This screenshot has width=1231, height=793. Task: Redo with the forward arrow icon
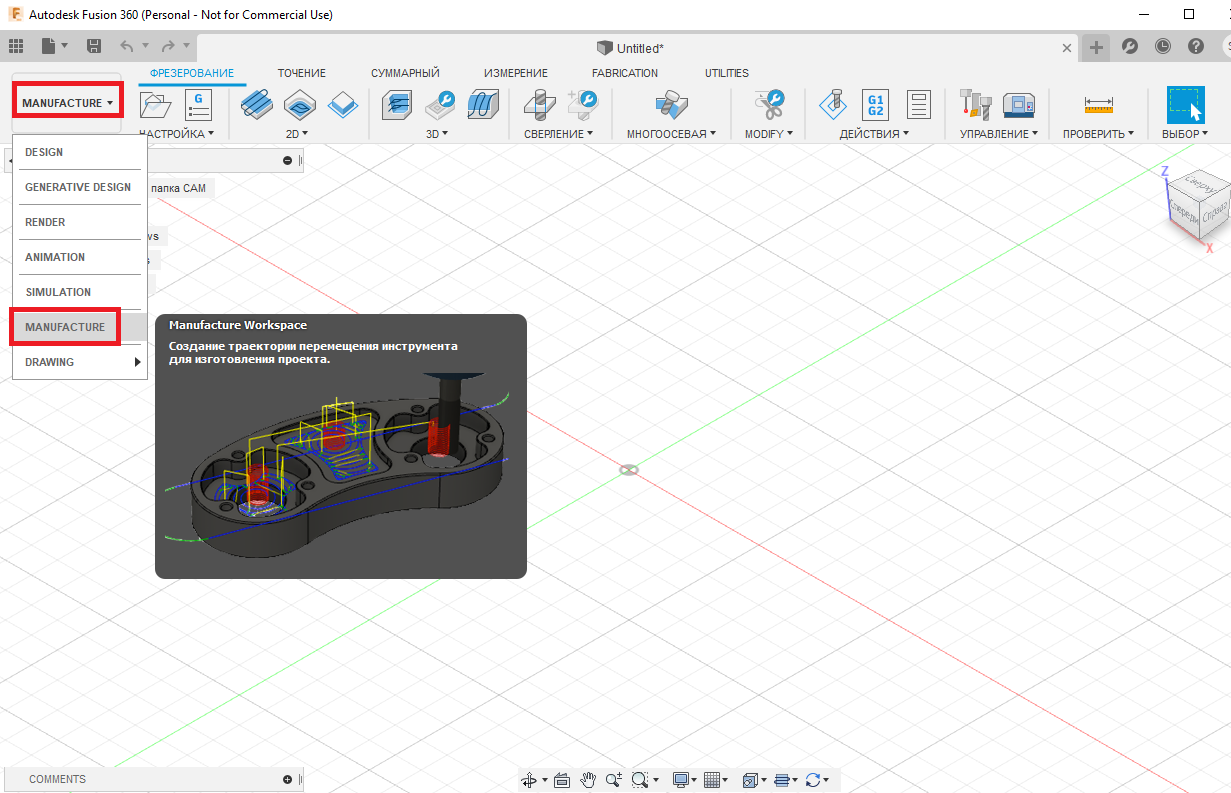tap(168, 46)
